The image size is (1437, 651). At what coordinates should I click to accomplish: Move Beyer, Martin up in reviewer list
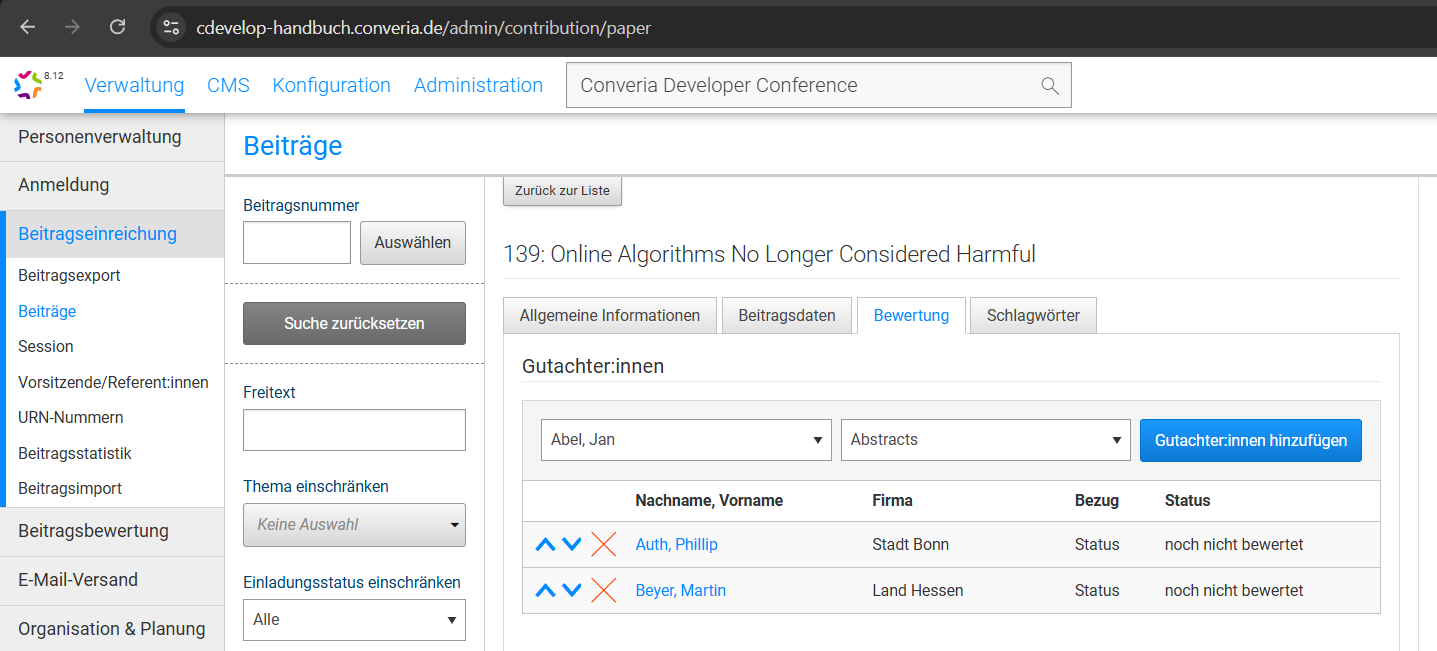pyautogui.click(x=545, y=591)
